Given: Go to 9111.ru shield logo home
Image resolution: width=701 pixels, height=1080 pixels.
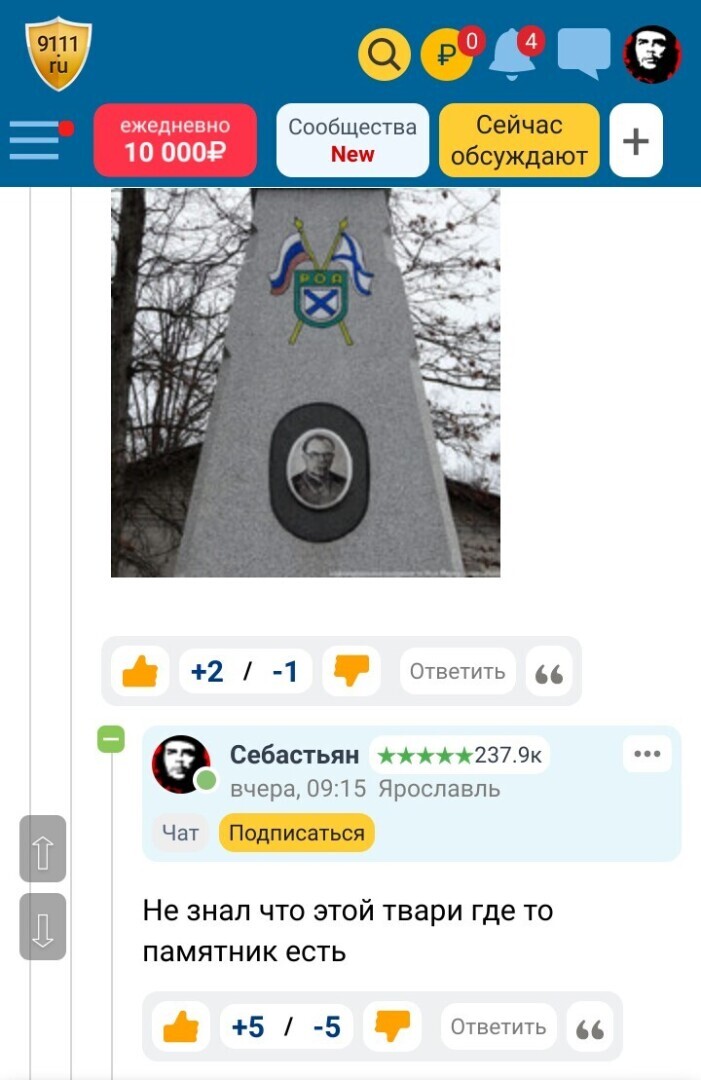Looking at the screenshot, I should pyautogui.click(x=58, y=54).
